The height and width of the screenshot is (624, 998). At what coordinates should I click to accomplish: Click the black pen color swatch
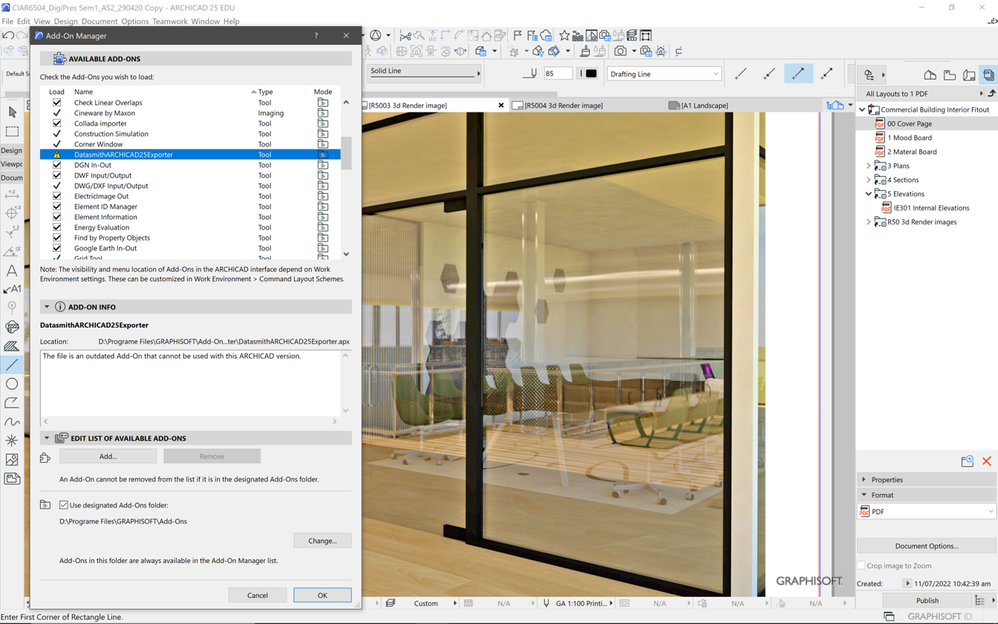[591, 73]
